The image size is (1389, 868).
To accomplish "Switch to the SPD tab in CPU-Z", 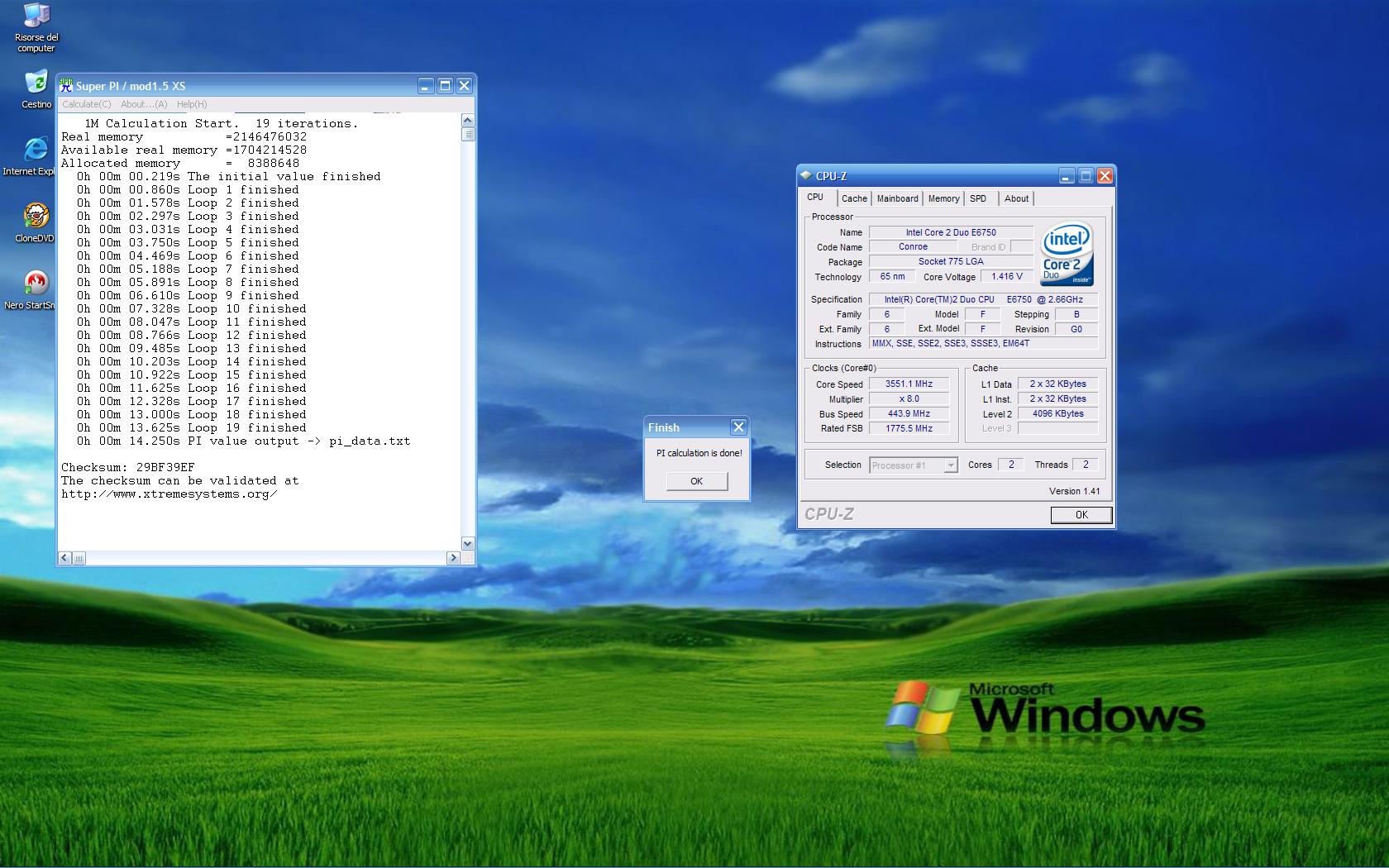I will (978, 198).
